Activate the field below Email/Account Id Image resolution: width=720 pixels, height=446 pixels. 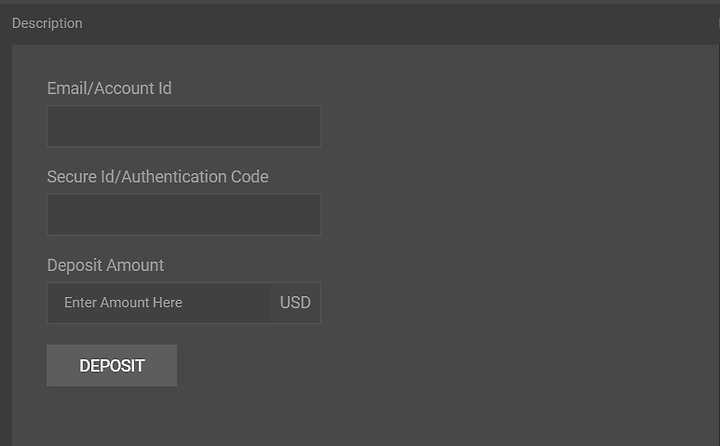click(x=184, y=126)
